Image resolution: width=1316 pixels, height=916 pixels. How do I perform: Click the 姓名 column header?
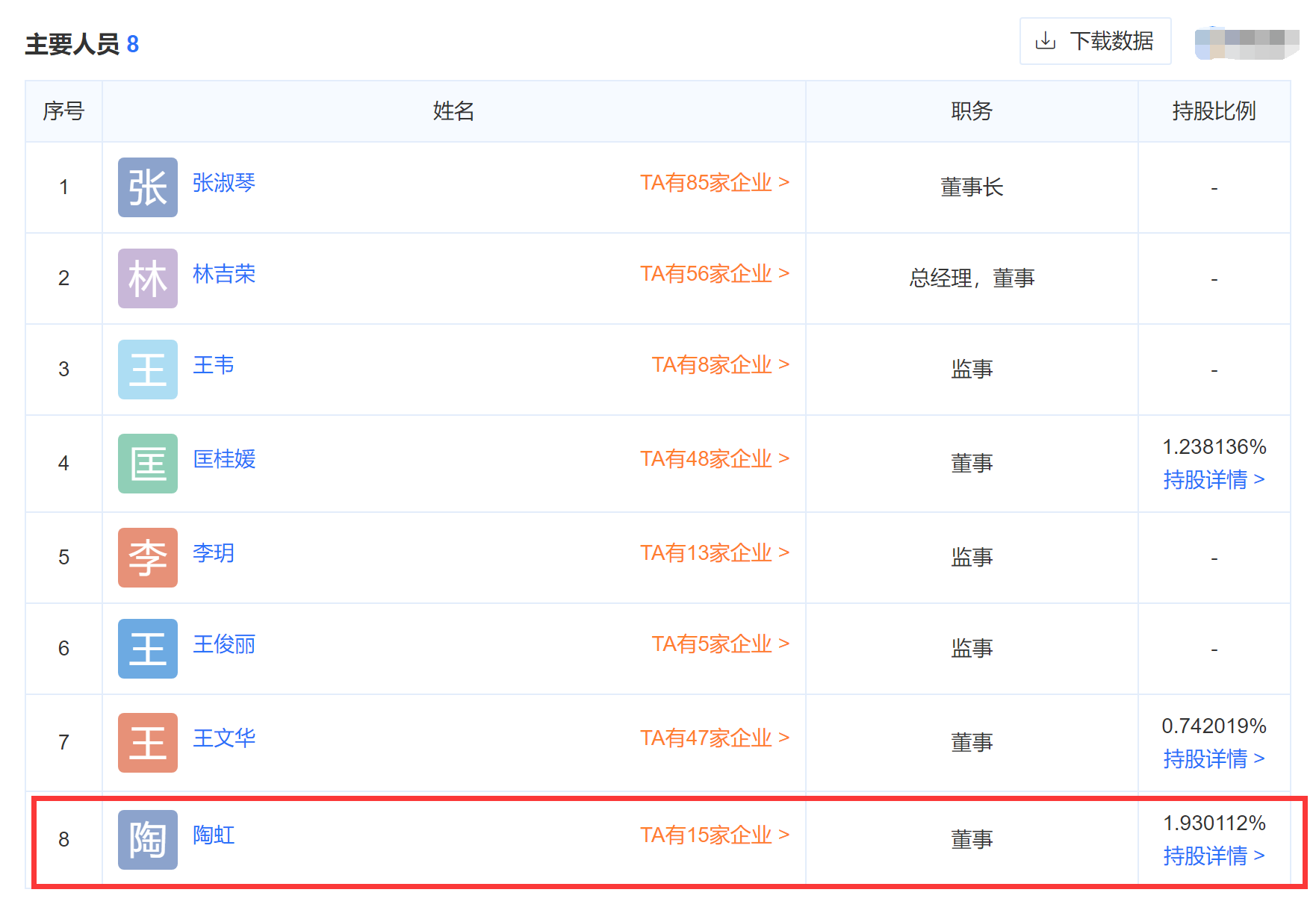(x=453, y=111)
